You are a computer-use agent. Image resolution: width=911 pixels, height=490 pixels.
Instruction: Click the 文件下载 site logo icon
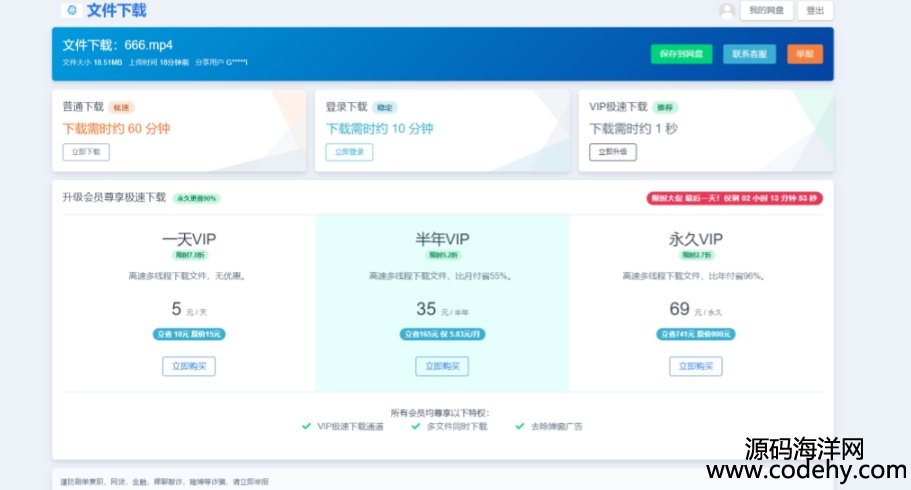click(x=71, y=10)
